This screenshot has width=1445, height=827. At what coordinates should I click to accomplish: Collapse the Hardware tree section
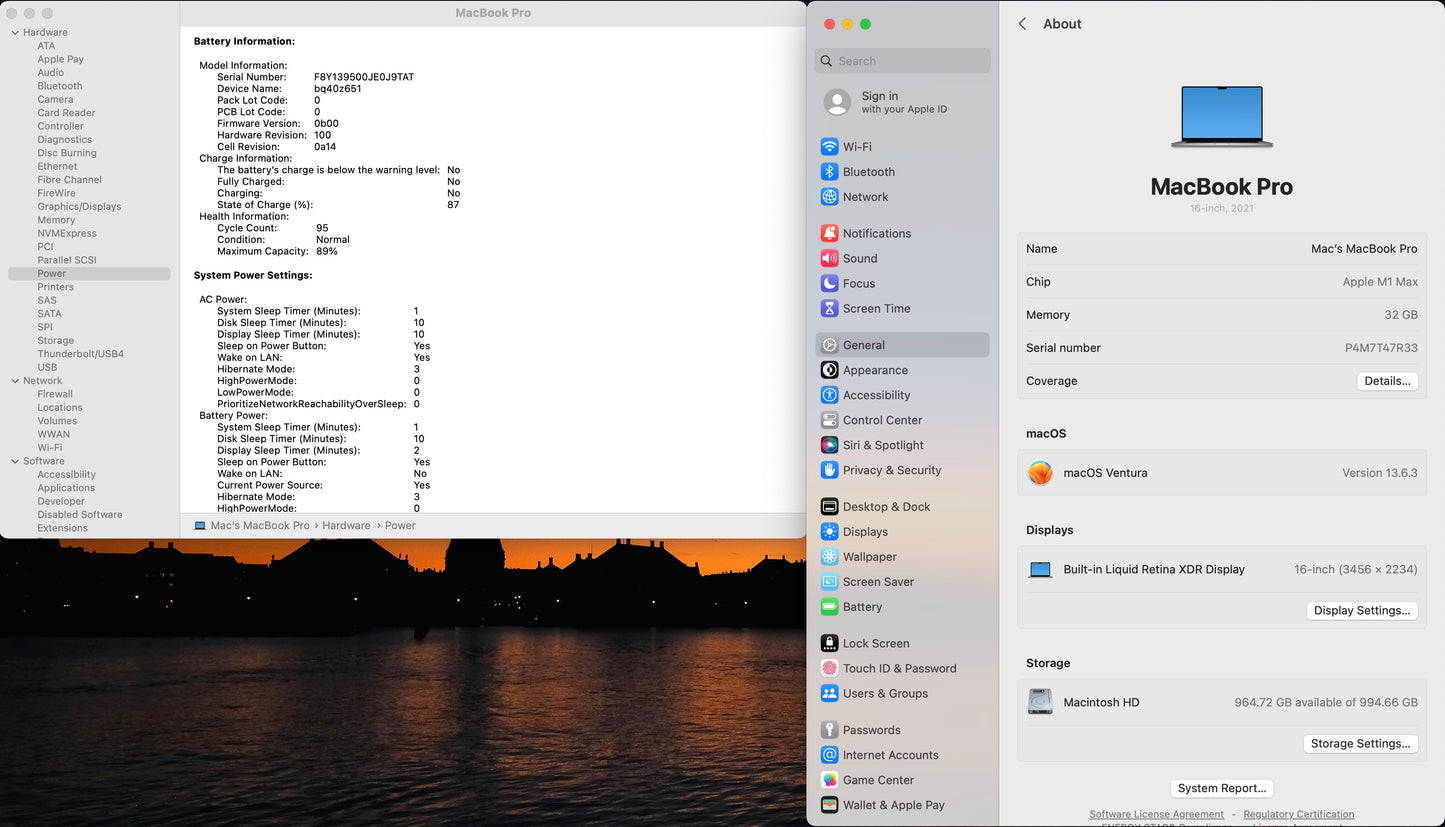(15, 33)
